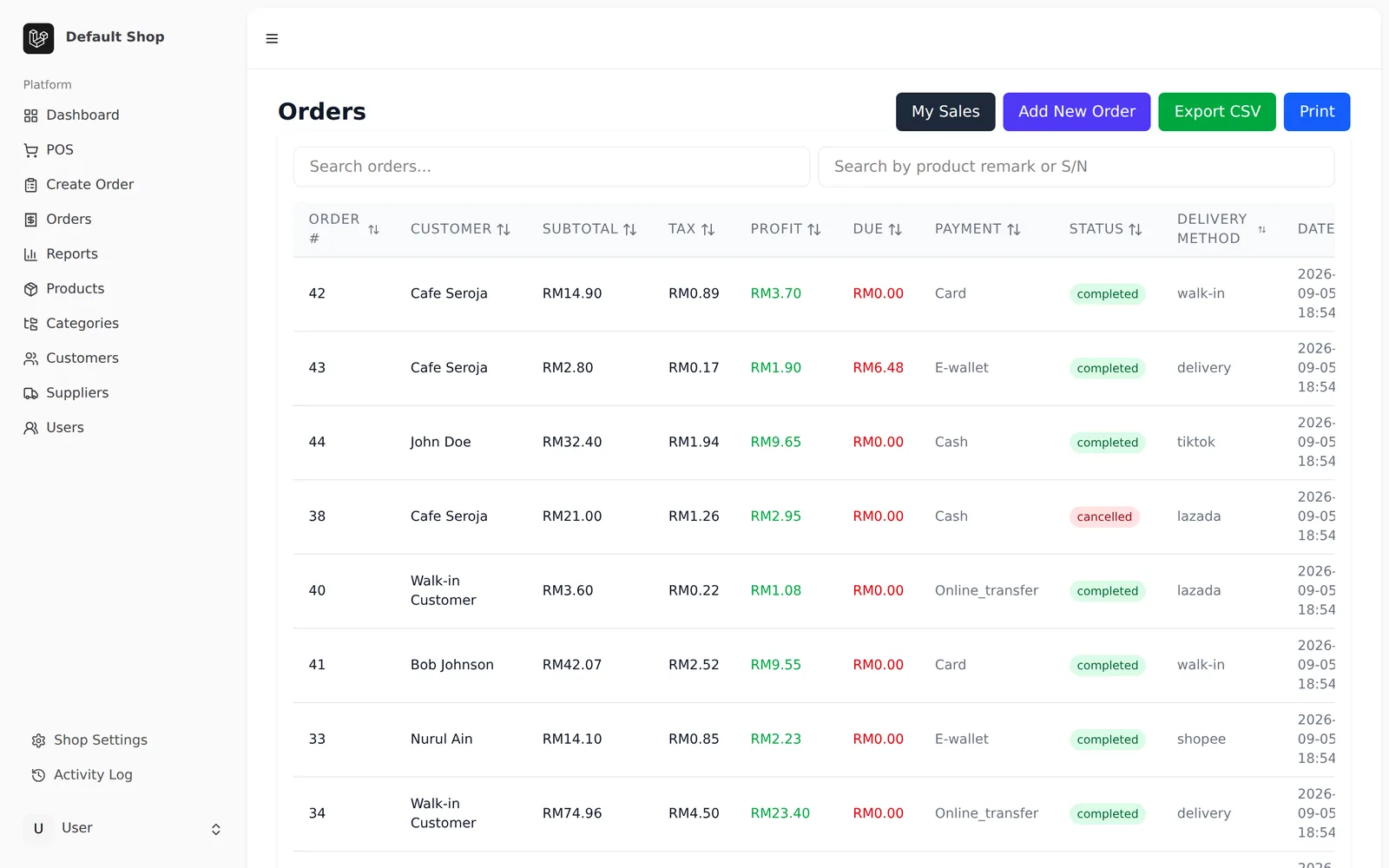The width and height of the screenshot is (1389, 868).
Task: Click tiktok delivery method on order 44
Action: click(x=1195, y=443)
